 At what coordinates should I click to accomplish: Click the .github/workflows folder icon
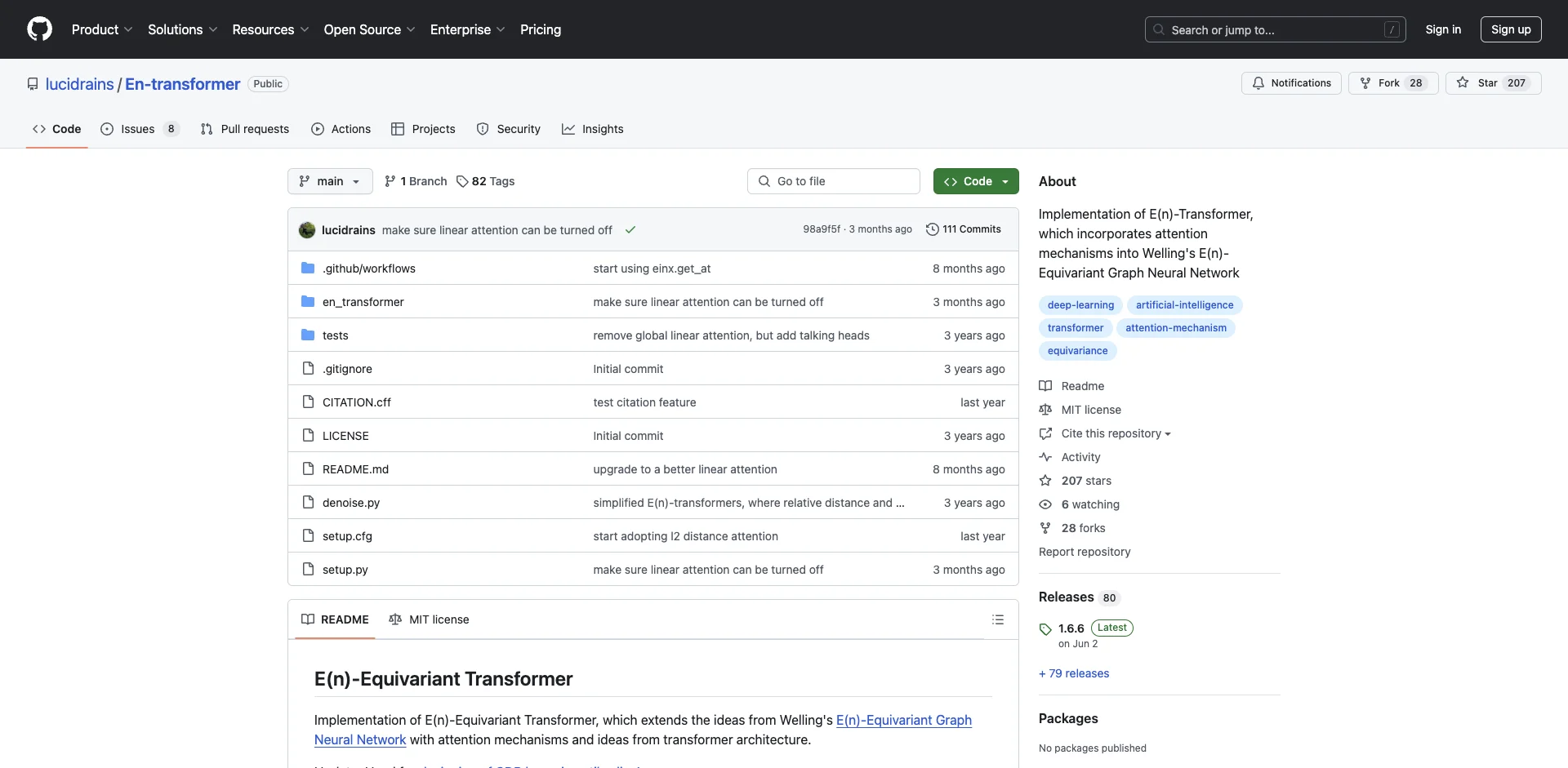(308, 269)
